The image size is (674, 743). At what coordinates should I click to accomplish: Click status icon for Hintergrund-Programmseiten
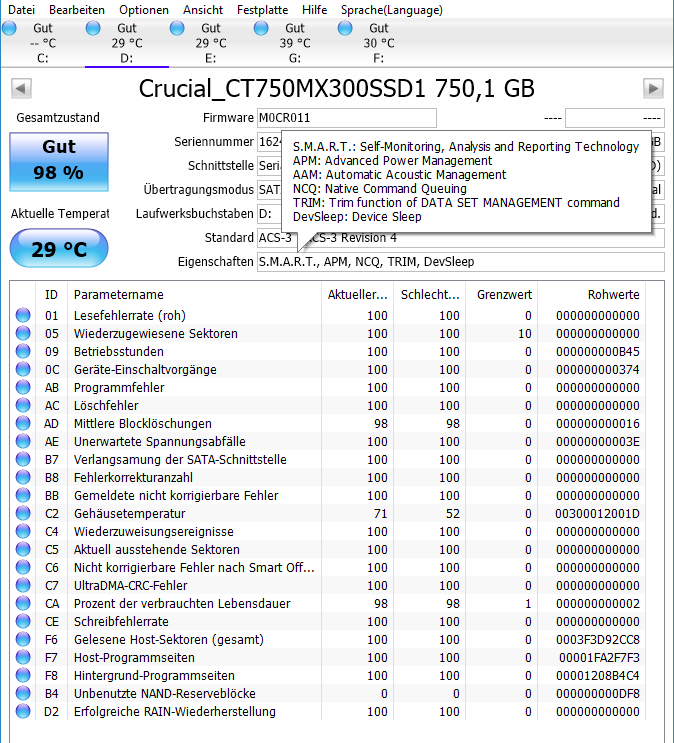point(23,675)
